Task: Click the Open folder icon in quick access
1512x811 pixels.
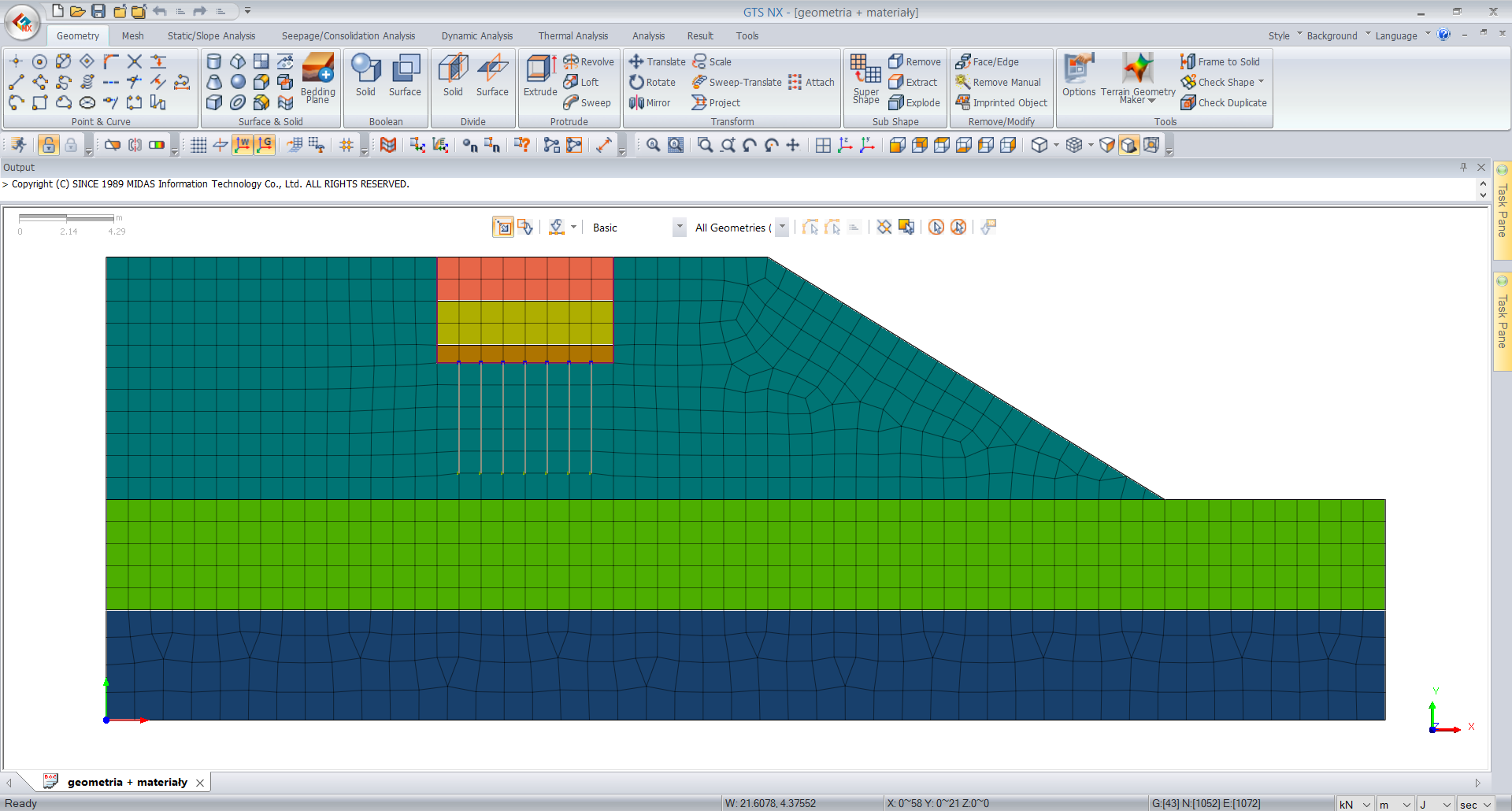Action: [77, 11]
